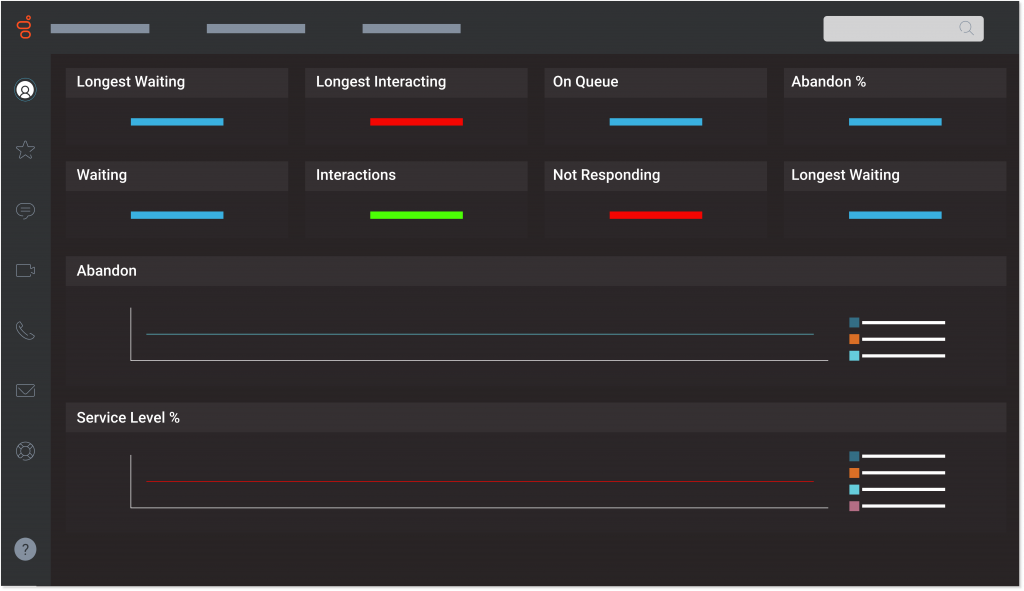1024x591 pixels.
Task: Open the chat bubble icon
Action: coord(26,211)
